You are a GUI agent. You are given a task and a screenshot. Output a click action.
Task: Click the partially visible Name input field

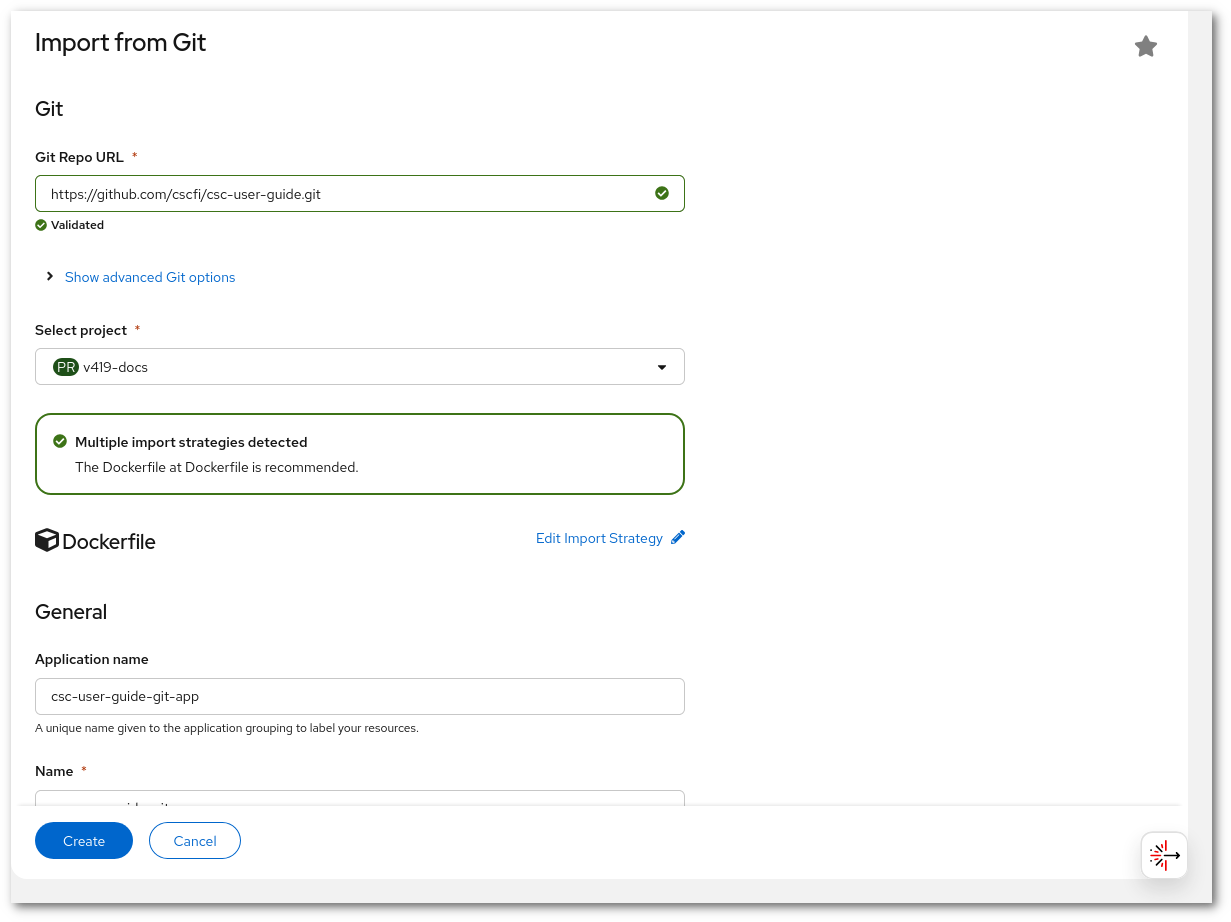(x=360, y=798)
